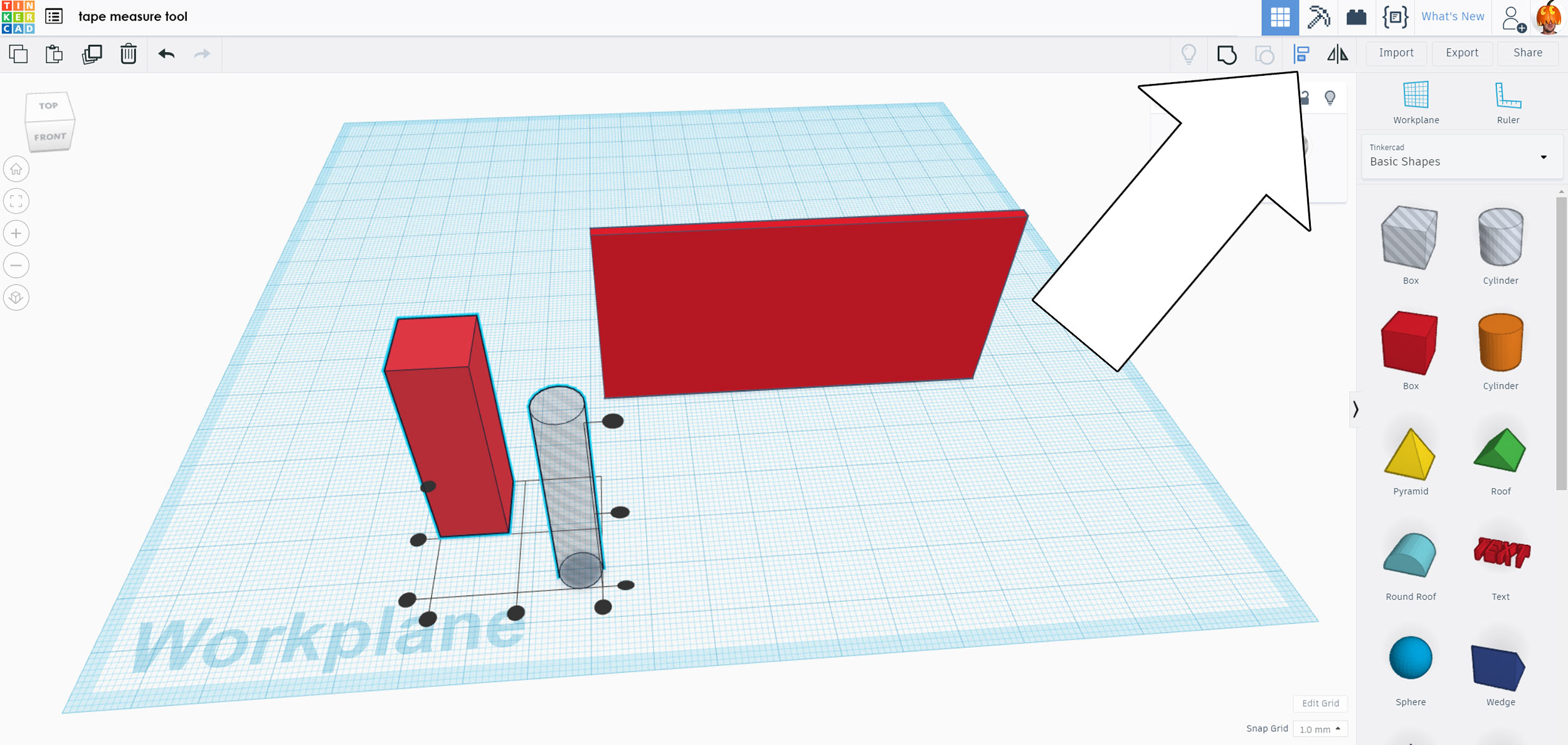Image resolution: width=1568 pixels, height=745 pixels.
Task: Switch to Blocks mode tab
Action: click(1318, 17)
